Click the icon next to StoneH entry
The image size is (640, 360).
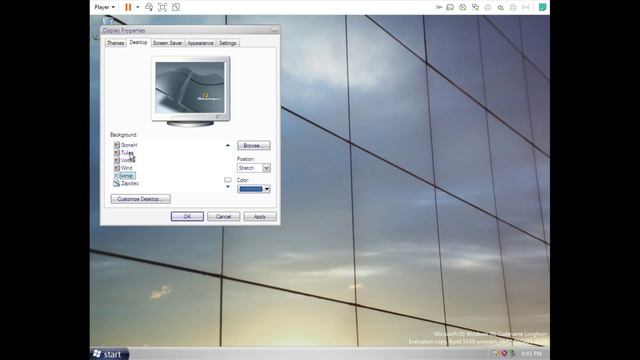click(x=117, y=145)
